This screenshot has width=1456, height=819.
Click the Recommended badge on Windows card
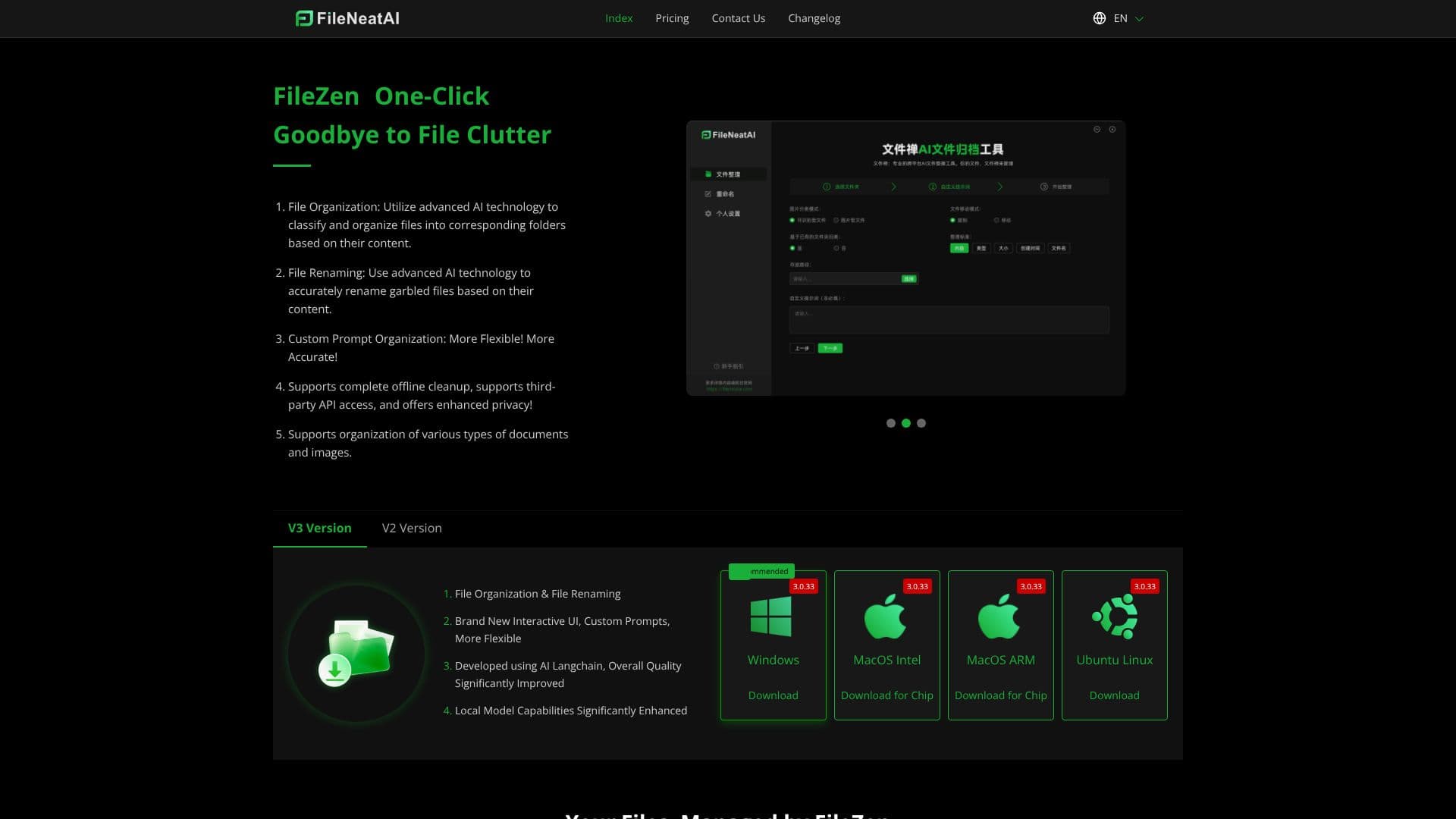tap(761, 571)
